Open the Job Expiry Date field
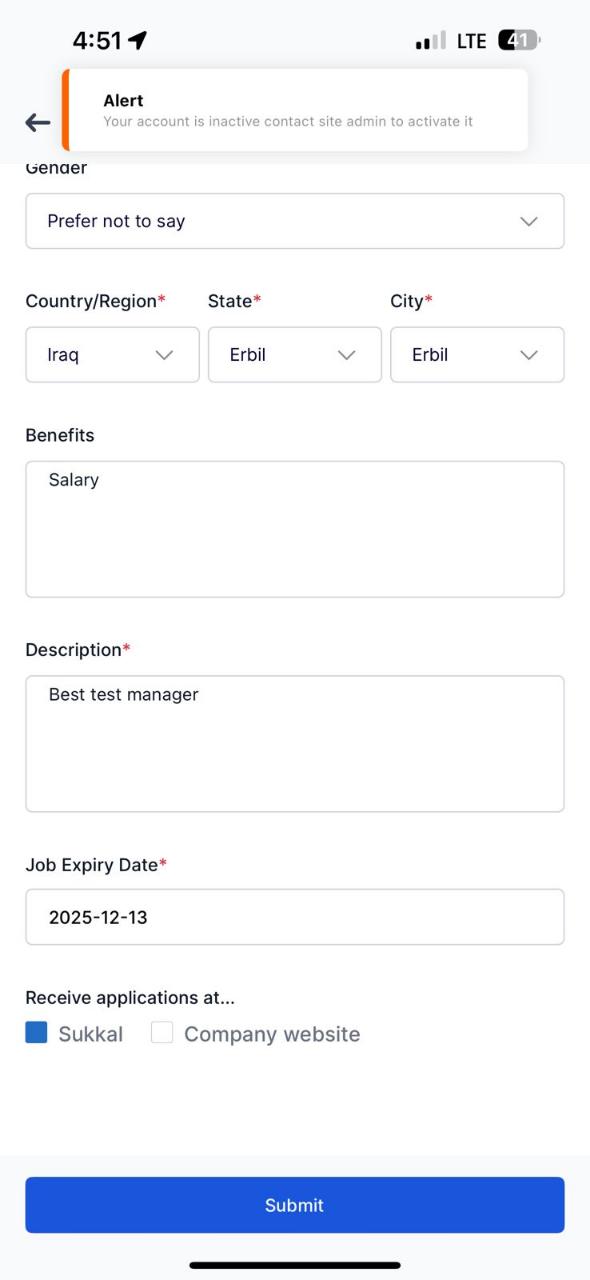Image resolution: width=590 pixels, height=1280 pixels. pyautogui.click(x=295, y=917)
